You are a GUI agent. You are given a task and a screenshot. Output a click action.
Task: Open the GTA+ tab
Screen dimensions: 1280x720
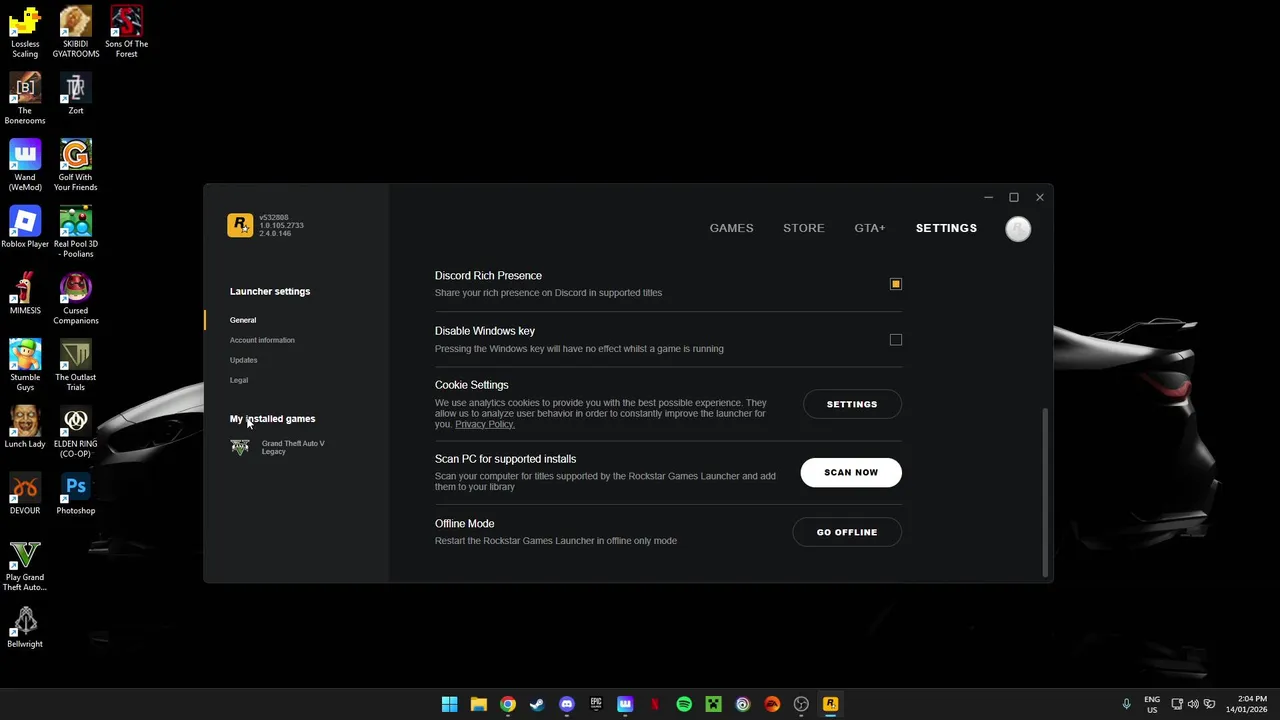click(x=870, y=228)
